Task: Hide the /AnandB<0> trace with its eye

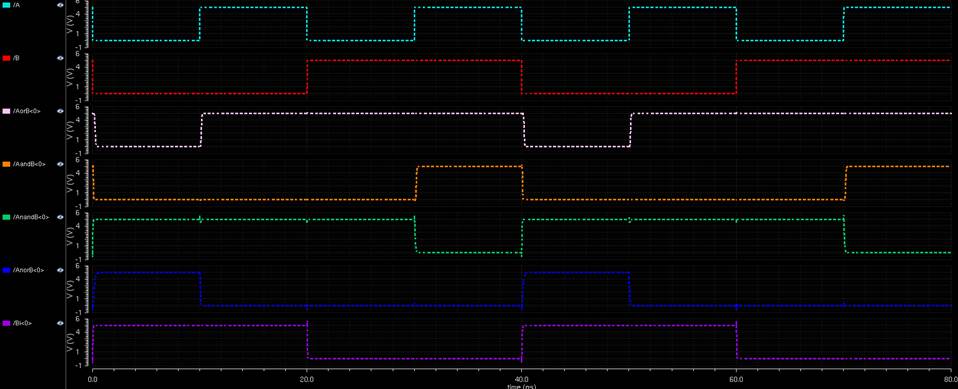Action: [x=60, y=217]
